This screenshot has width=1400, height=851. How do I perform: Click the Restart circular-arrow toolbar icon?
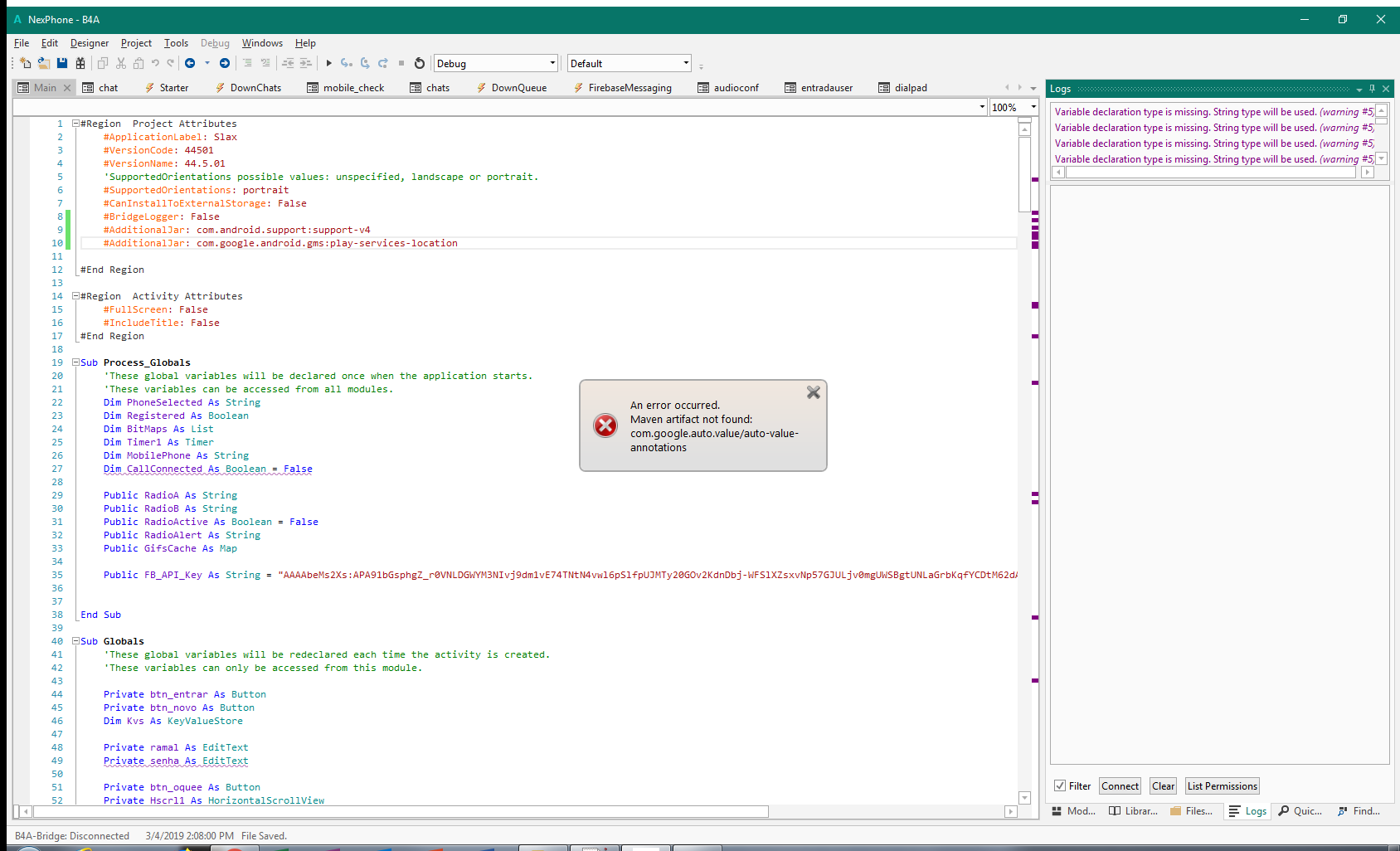click(x=420, y=63)
